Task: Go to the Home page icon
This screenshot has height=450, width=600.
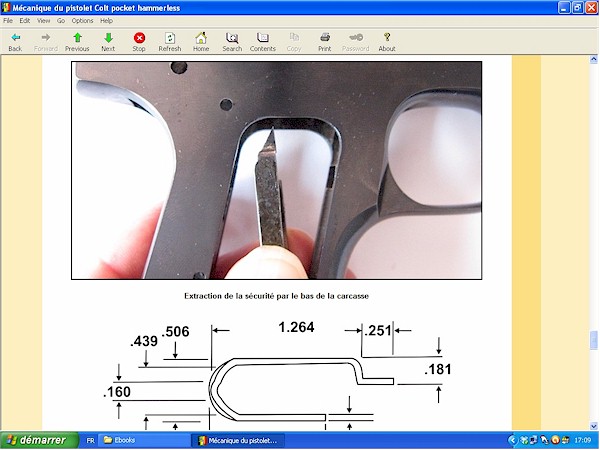Action: click(x=201, y=41)
